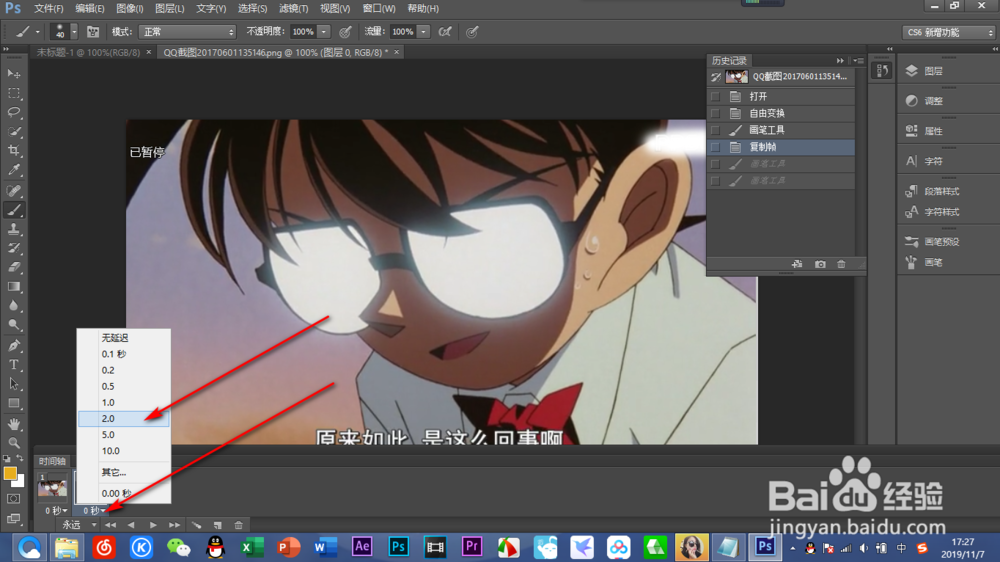Select the History Brush tool

[14, 248]
